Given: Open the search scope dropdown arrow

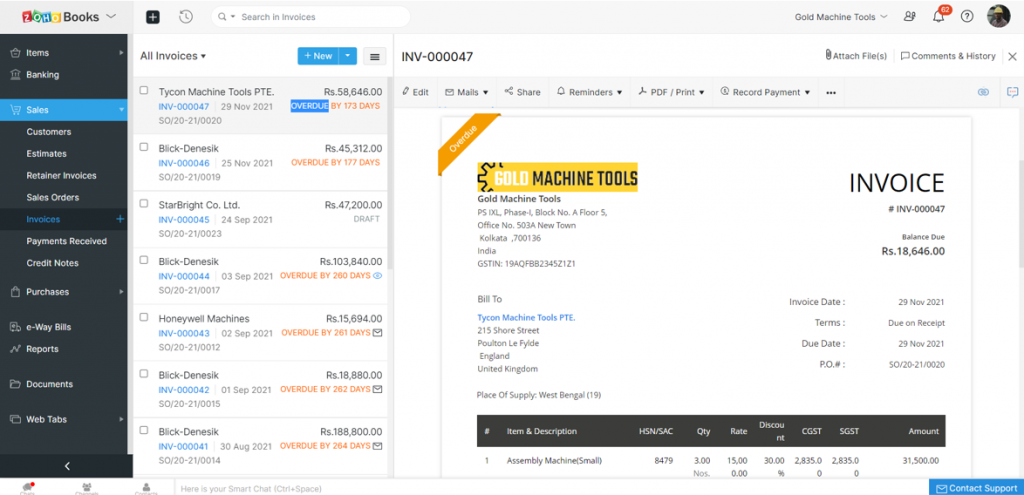Looking at the screenshot, I should tap(232, 17).
